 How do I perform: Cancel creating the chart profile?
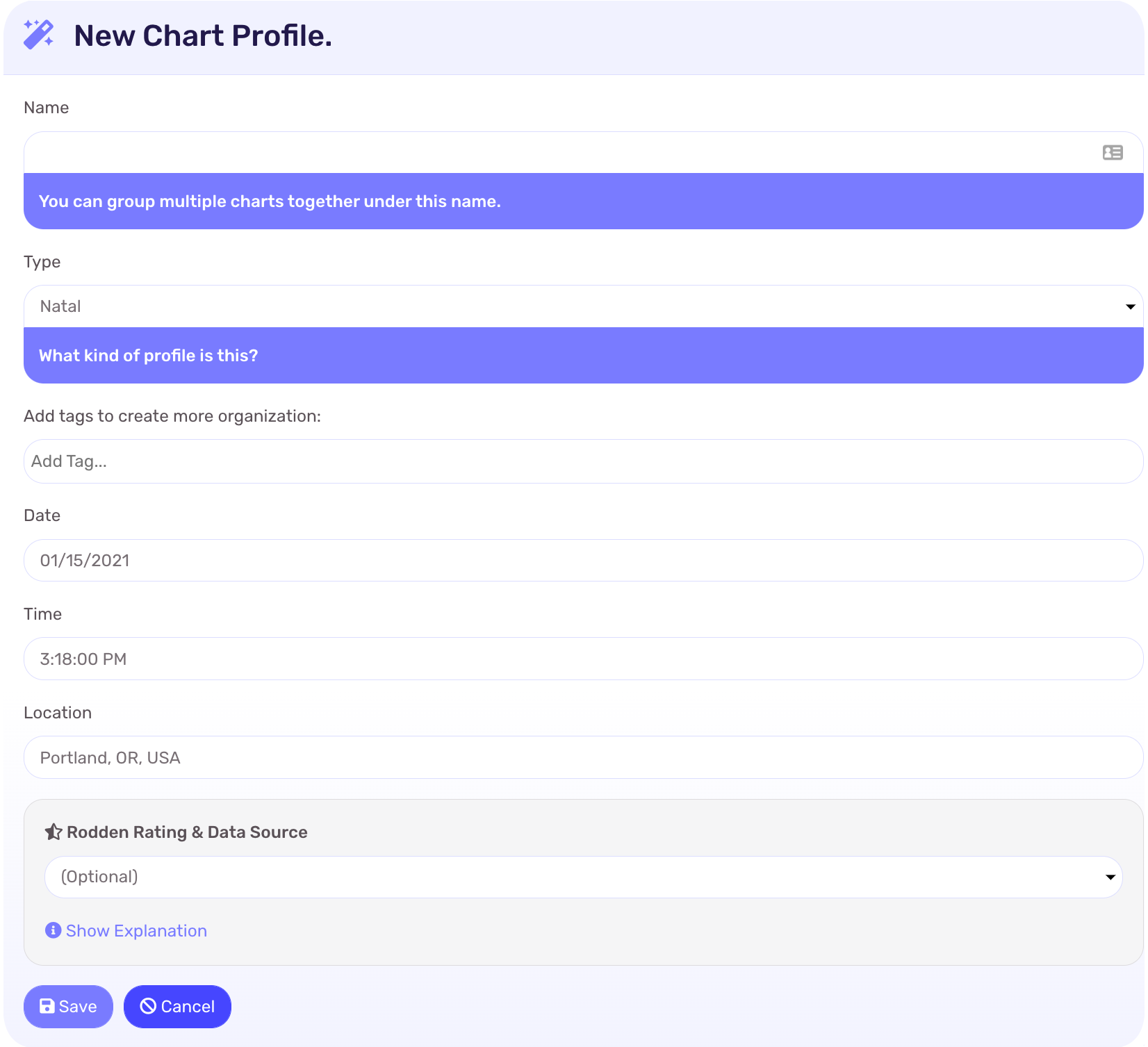click(177, 1006)
